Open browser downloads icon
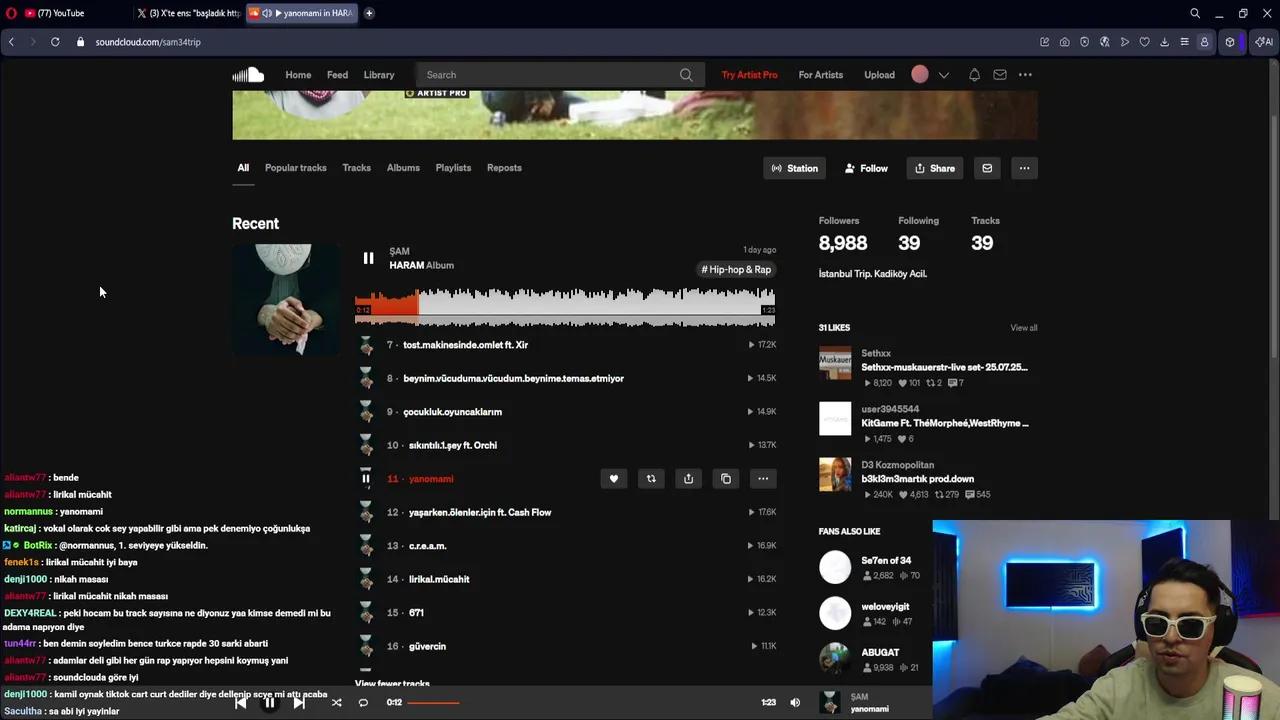 pos(1164,42)
